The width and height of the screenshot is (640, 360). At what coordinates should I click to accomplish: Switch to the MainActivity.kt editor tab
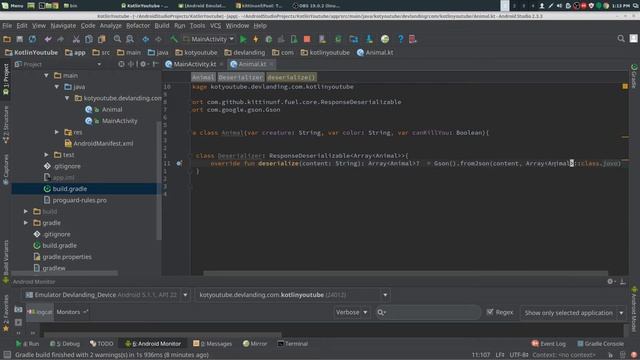click(x=195, y=64)
